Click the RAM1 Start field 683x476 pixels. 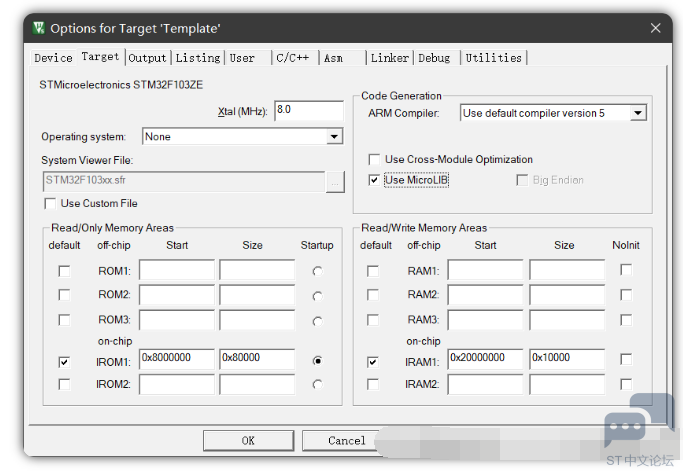coord(485,270)
